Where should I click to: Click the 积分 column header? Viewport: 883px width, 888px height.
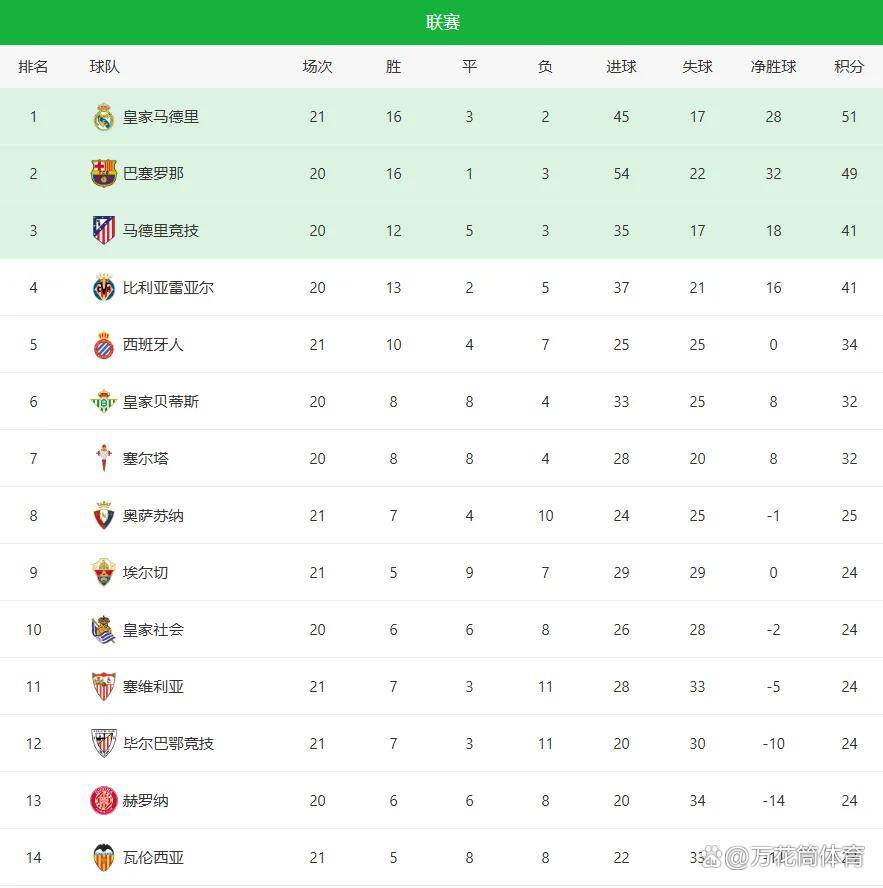click(849, 67)
